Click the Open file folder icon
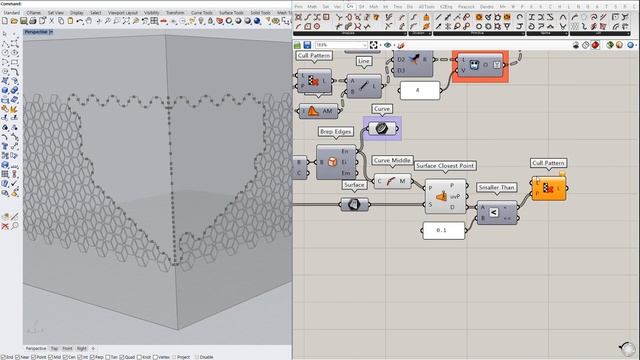640x360 pixels. [14, 21]
